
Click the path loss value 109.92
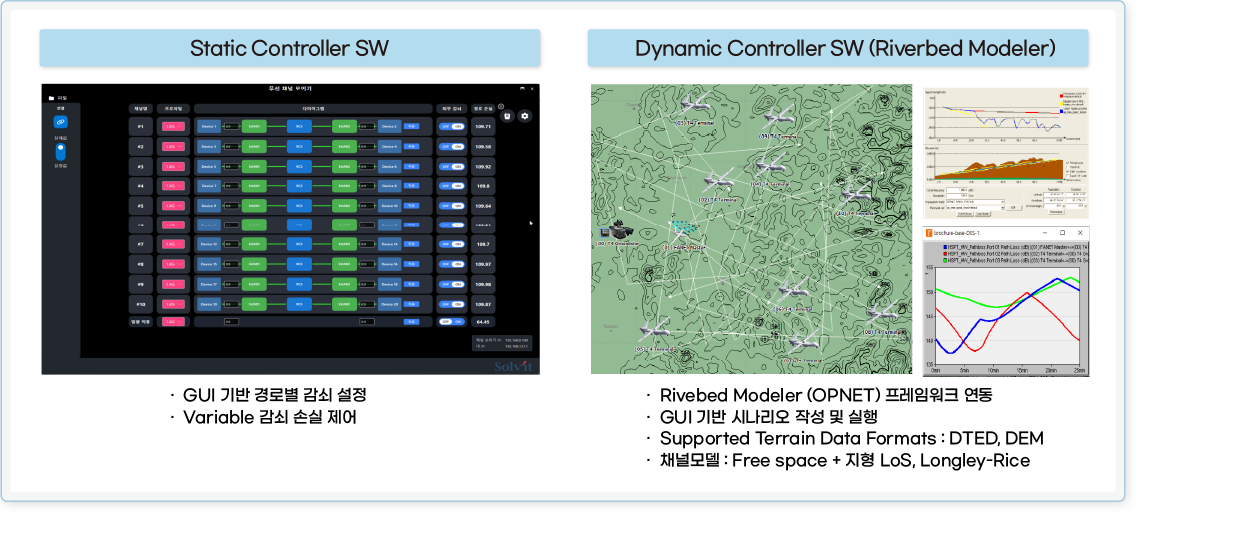tap(483, 167)
